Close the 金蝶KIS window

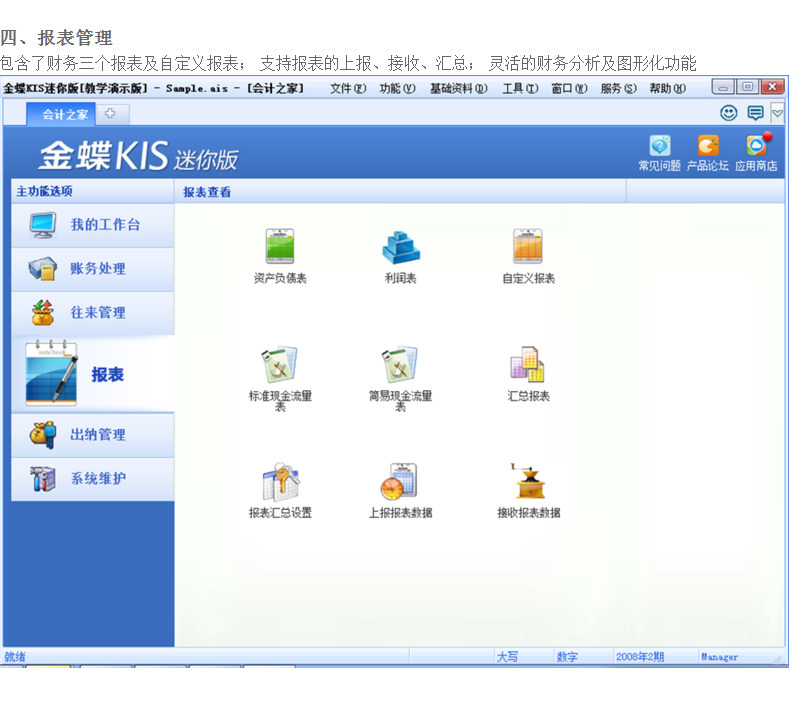(x=772, y=87)
